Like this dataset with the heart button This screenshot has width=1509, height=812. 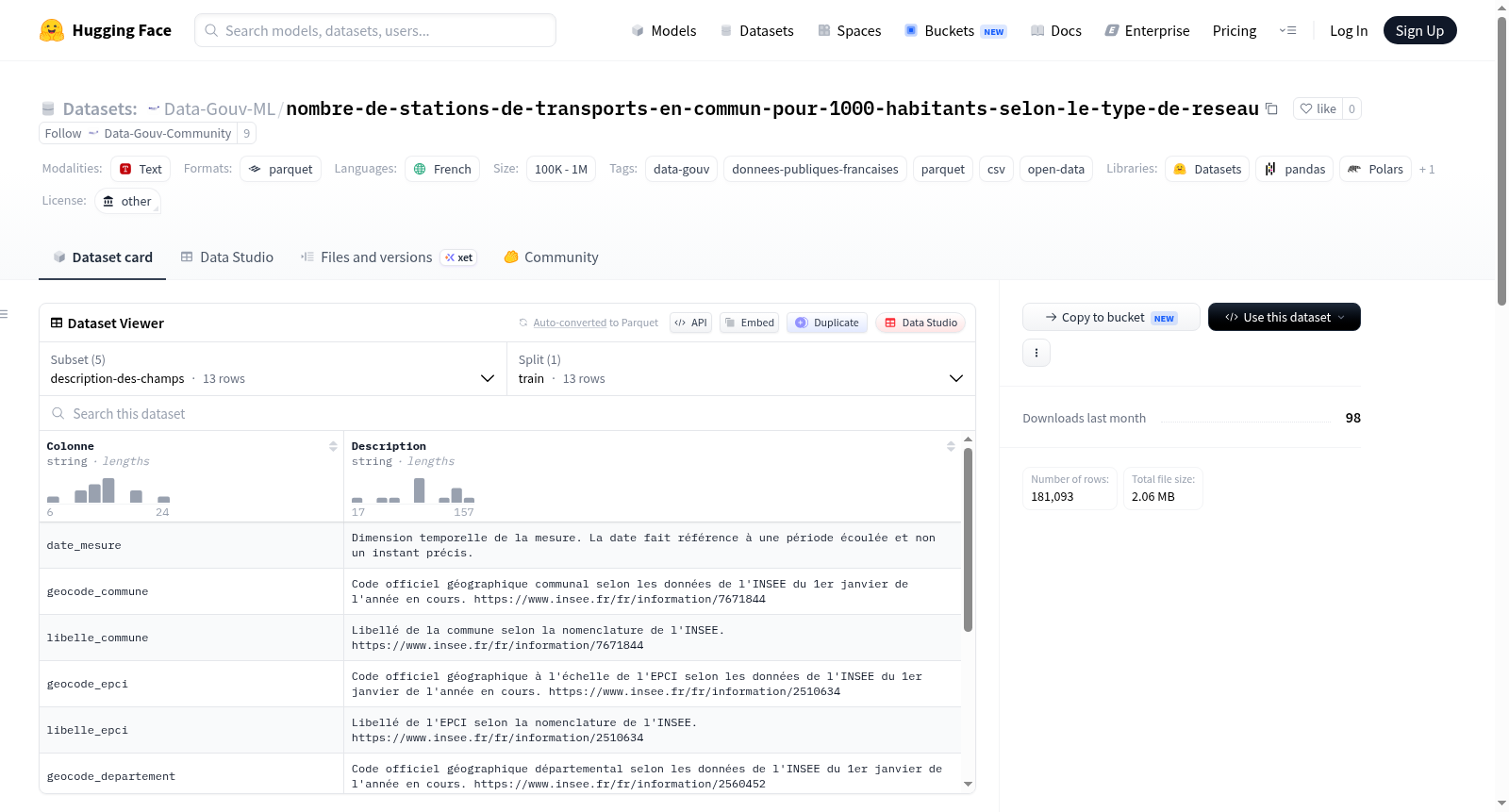[x=1318, y=108]
